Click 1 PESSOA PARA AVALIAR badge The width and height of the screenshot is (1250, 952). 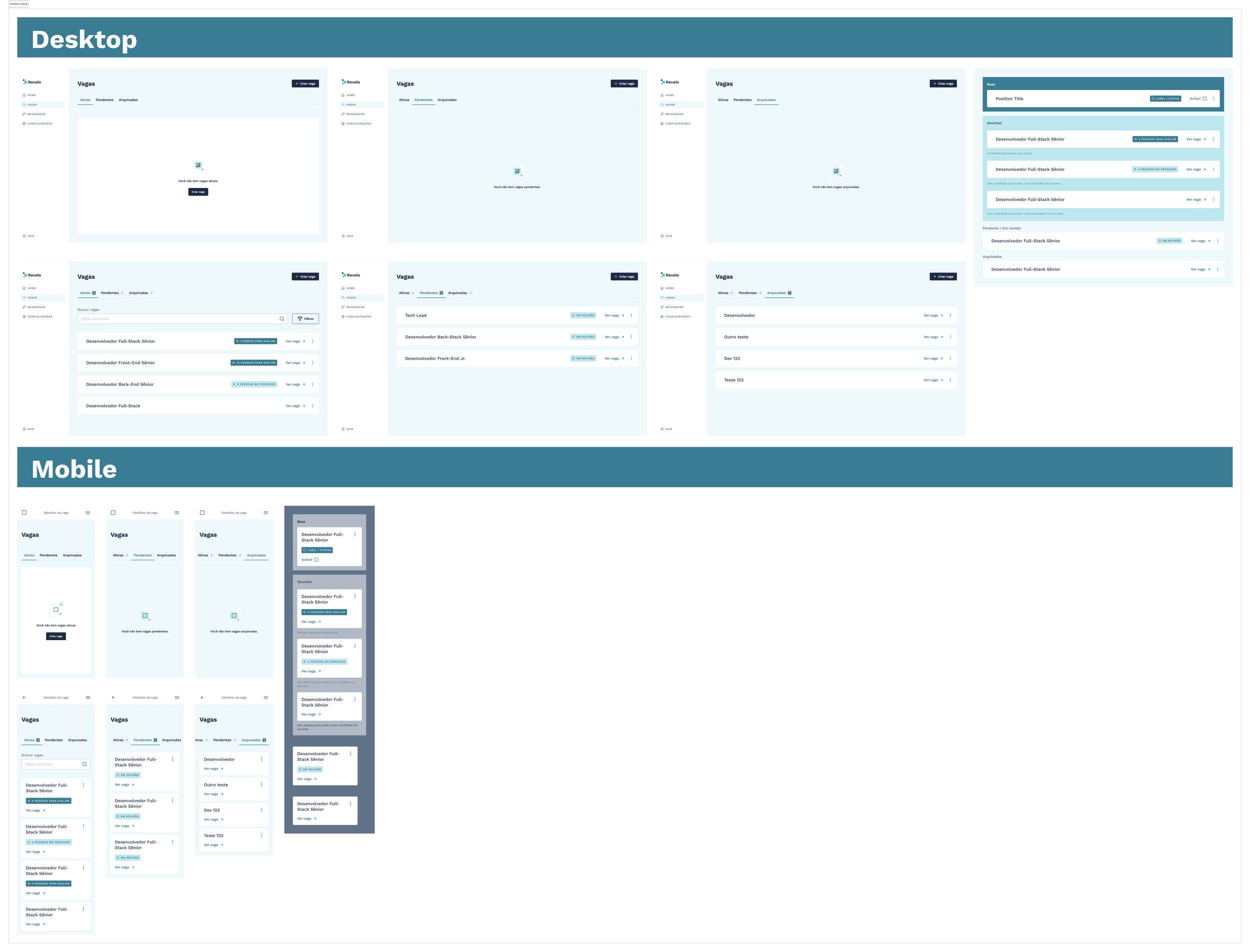(255, 341)
